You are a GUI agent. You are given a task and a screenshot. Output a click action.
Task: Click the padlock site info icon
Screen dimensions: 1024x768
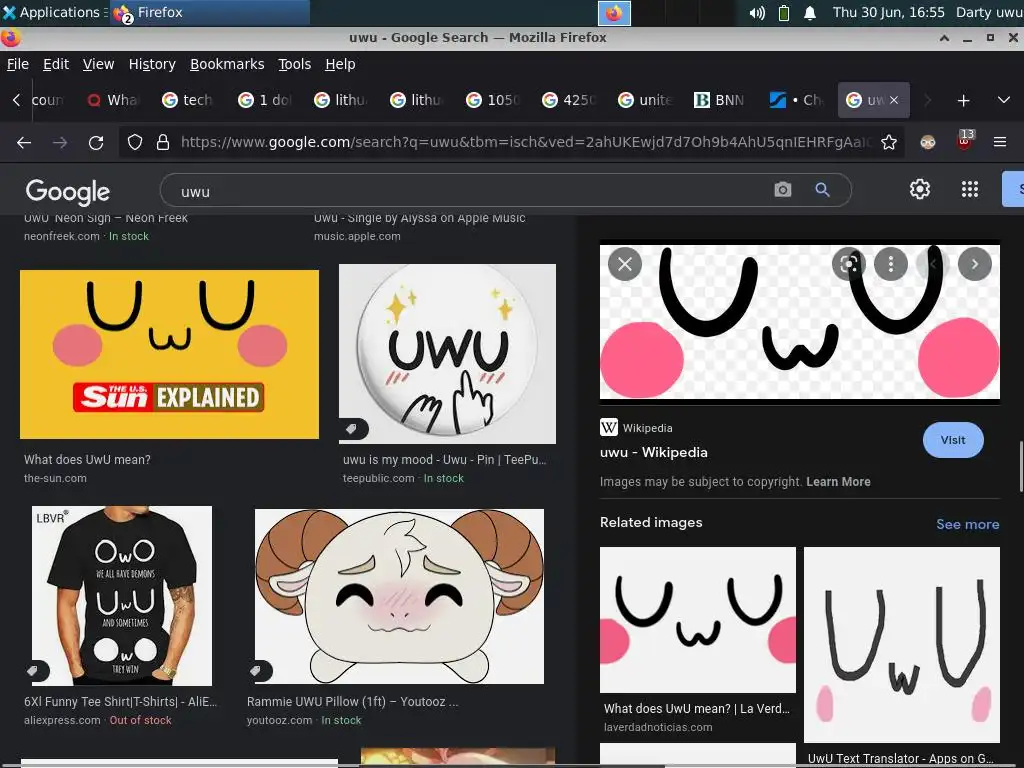[x=163, y=142]
